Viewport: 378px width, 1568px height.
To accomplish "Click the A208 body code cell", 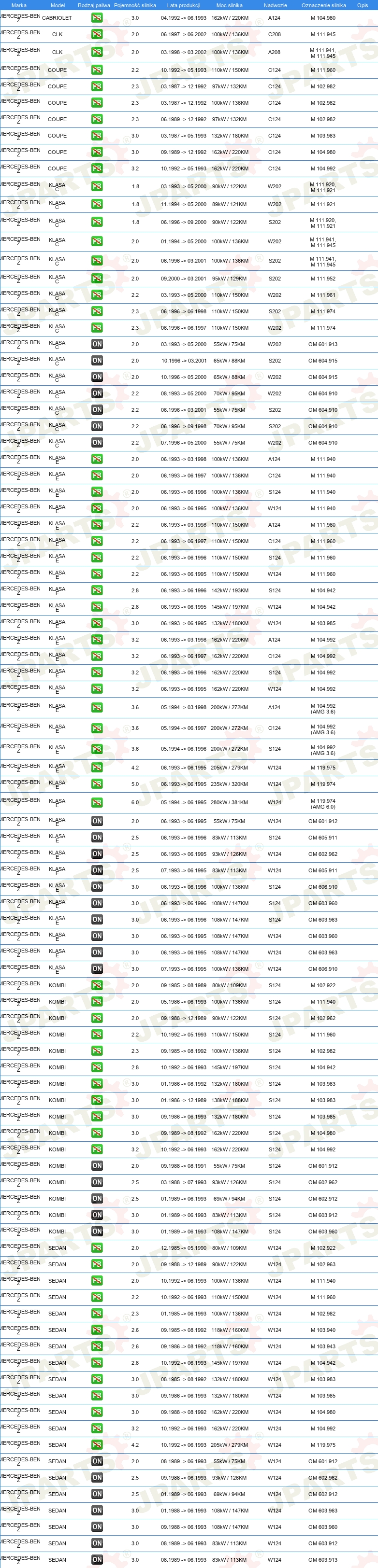I will coord(275,52).
